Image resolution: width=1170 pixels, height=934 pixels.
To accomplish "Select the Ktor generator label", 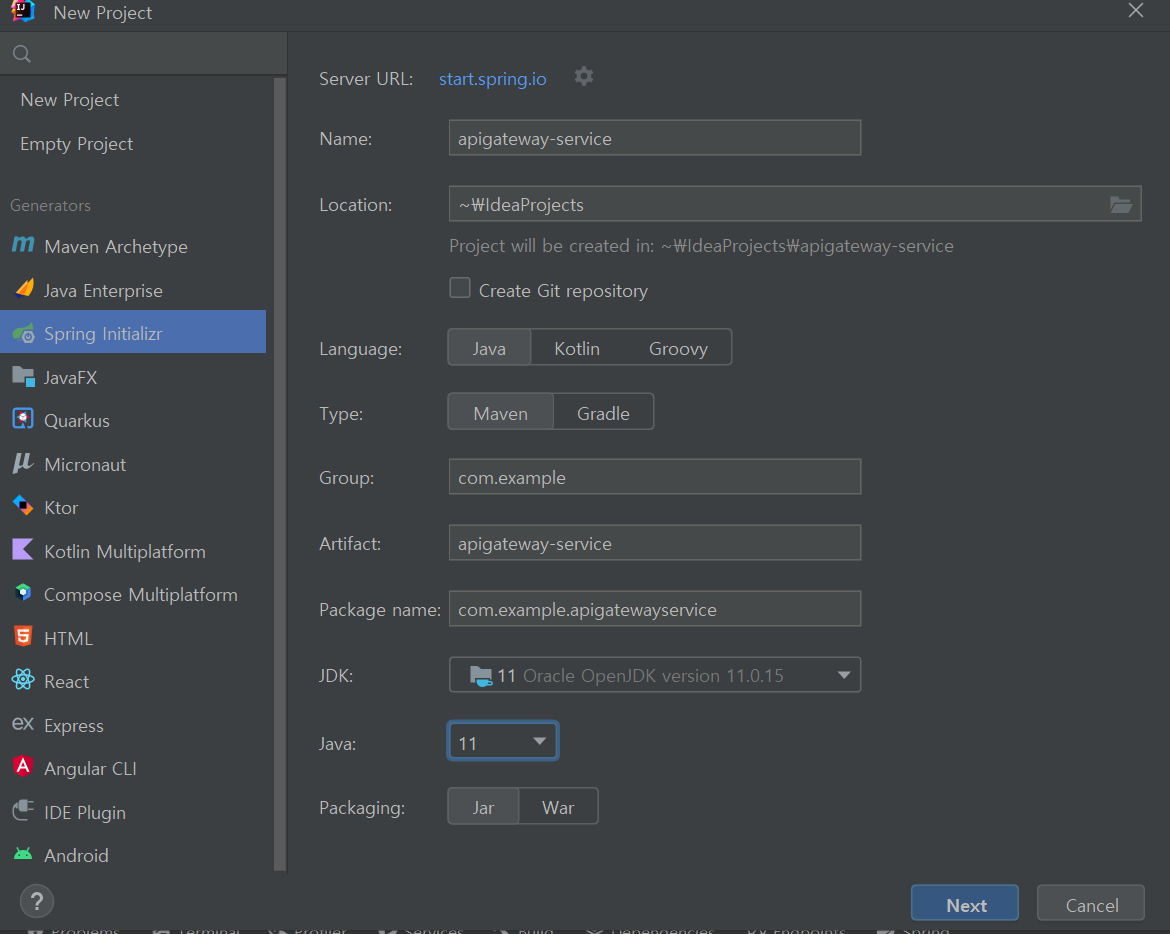I will (x=61, y=508).
